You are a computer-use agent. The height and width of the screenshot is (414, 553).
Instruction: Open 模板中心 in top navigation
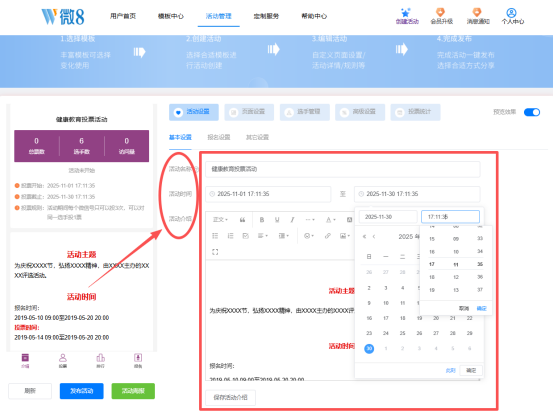(x=171, y=16)
